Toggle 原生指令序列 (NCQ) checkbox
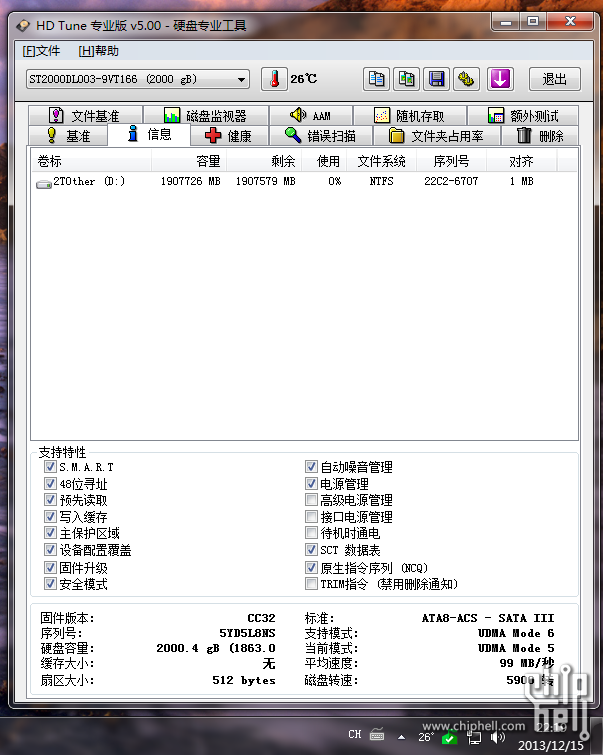 coord(311,568)
